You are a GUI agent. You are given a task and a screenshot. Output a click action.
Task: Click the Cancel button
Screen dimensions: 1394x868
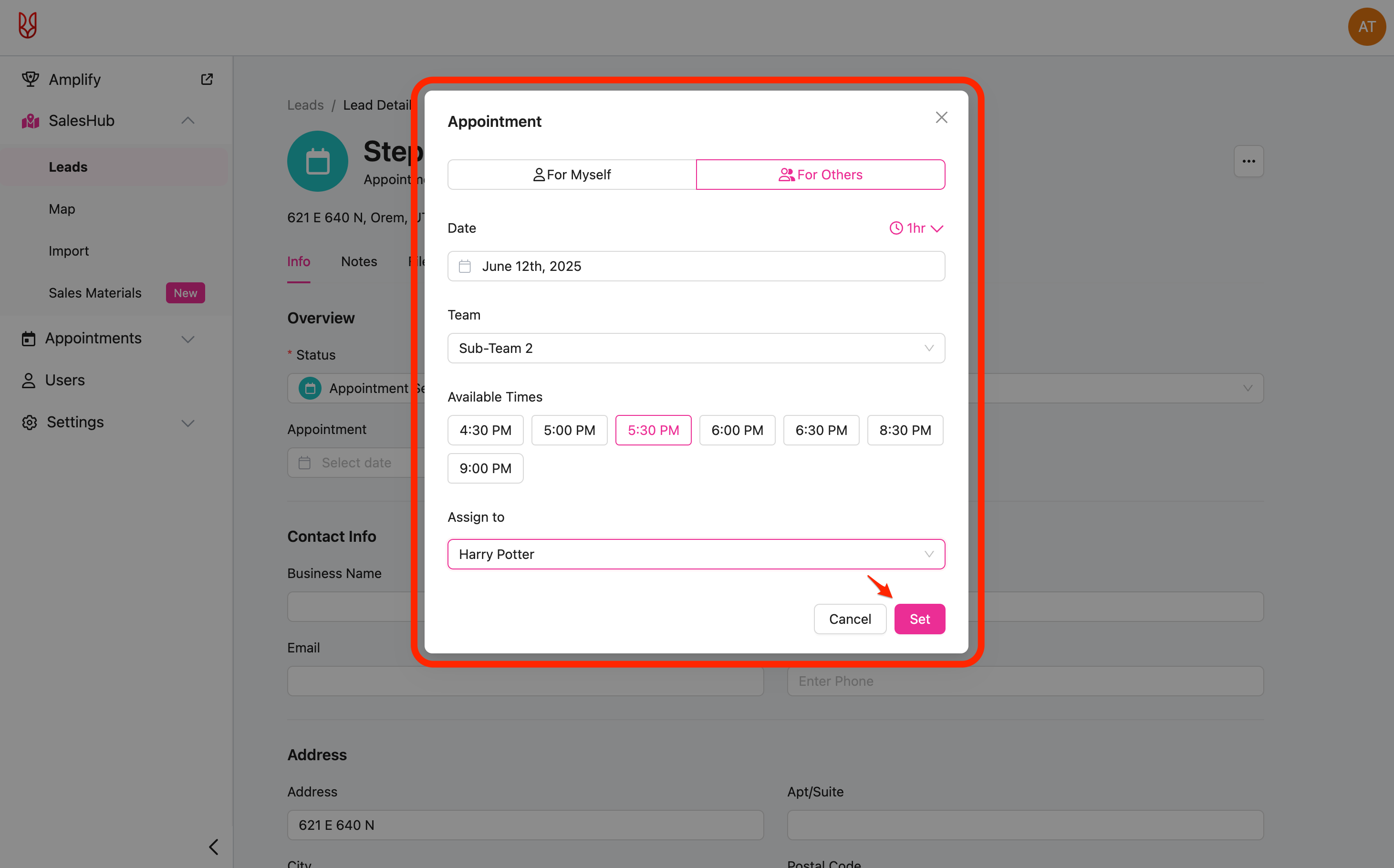(849, 619)
